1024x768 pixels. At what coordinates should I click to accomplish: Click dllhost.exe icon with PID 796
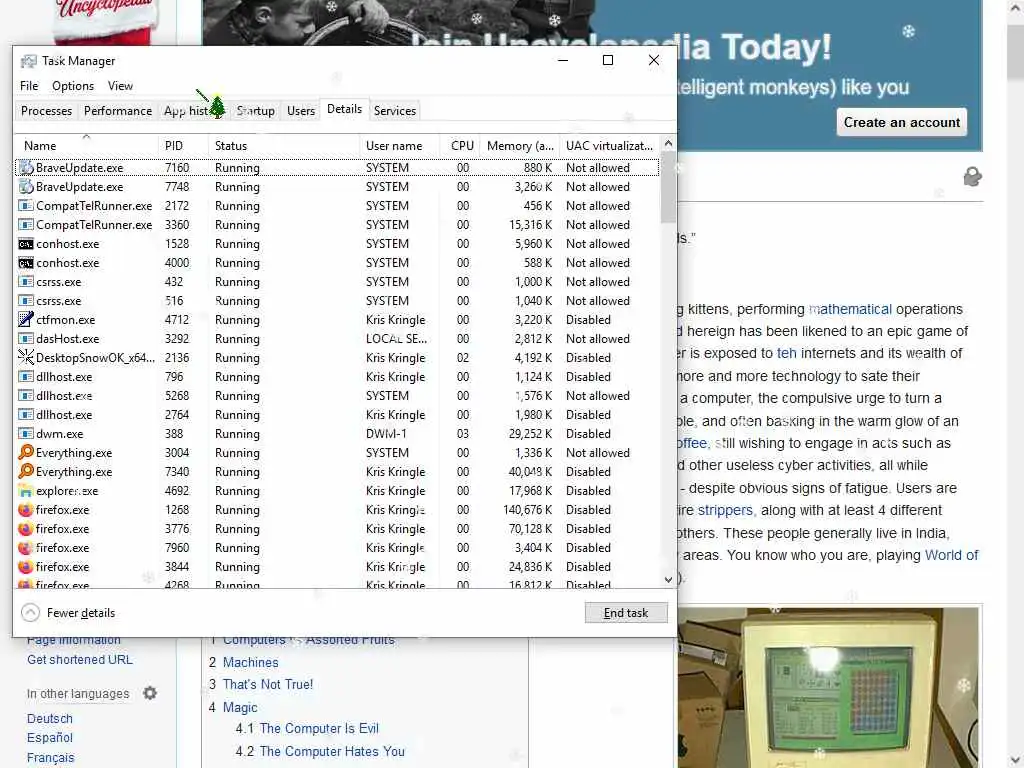26,377
